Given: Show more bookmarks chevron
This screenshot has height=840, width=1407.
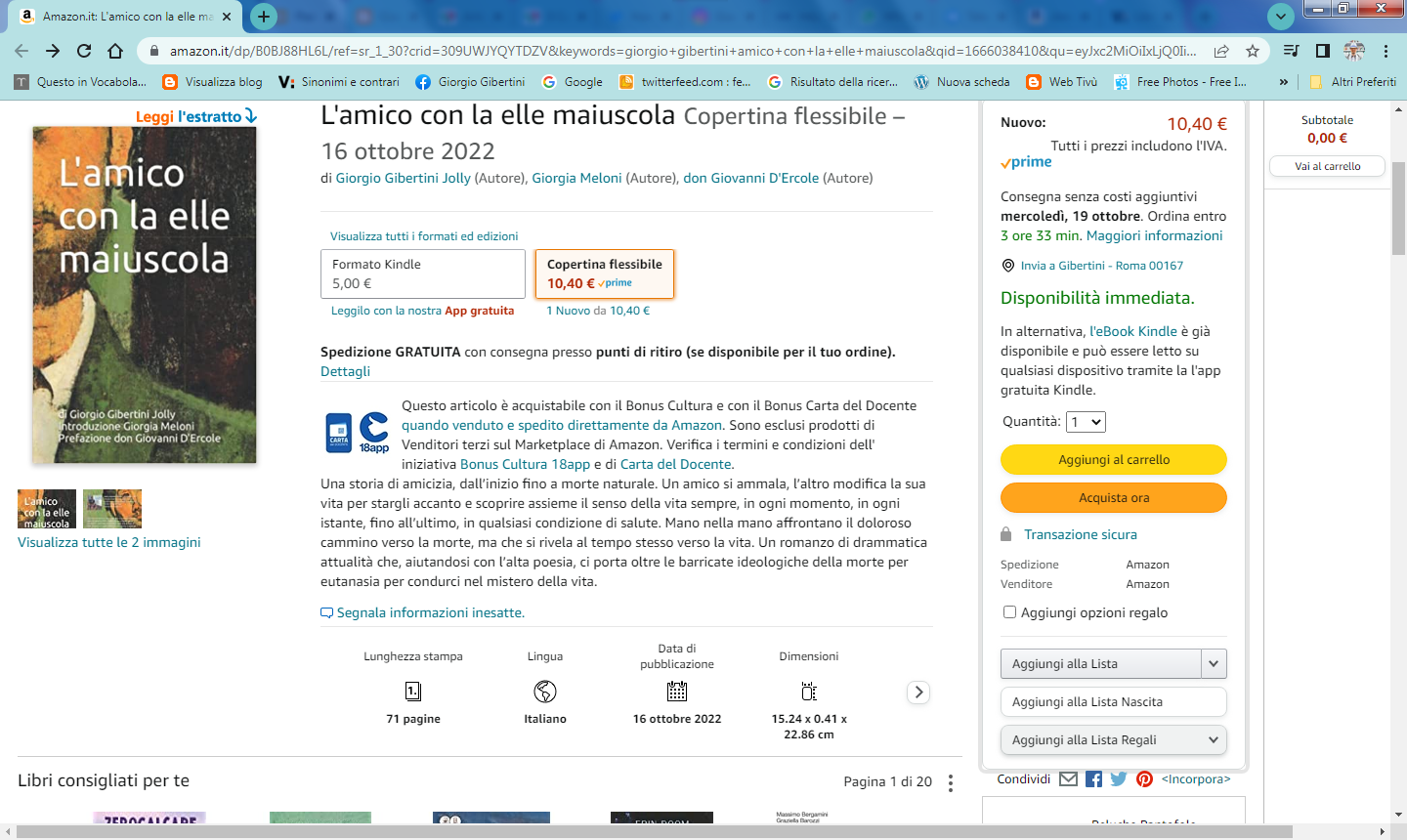Looking at the screenshot, I should pos(1283,82).
